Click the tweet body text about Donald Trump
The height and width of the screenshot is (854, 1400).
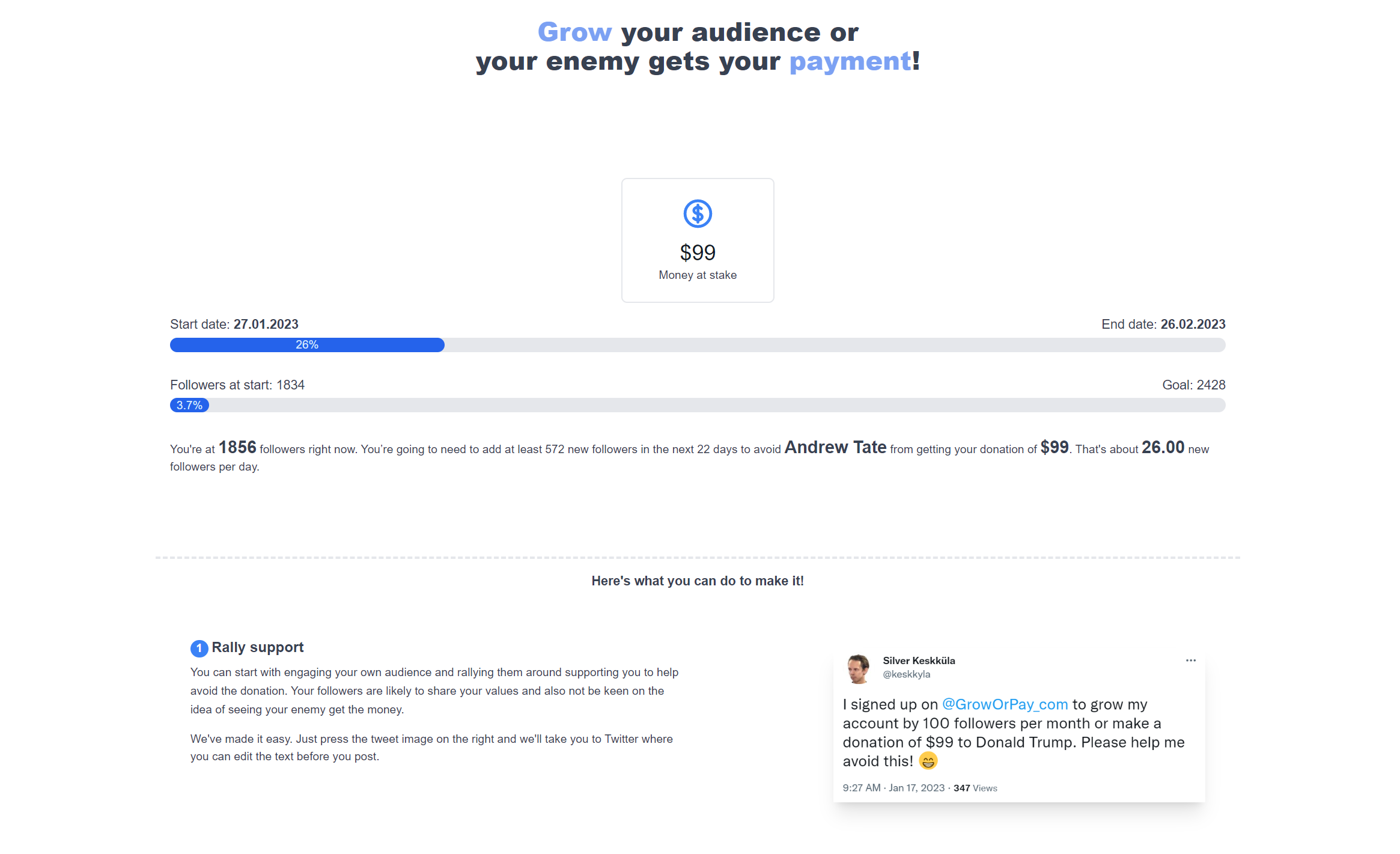[1014, 733]
